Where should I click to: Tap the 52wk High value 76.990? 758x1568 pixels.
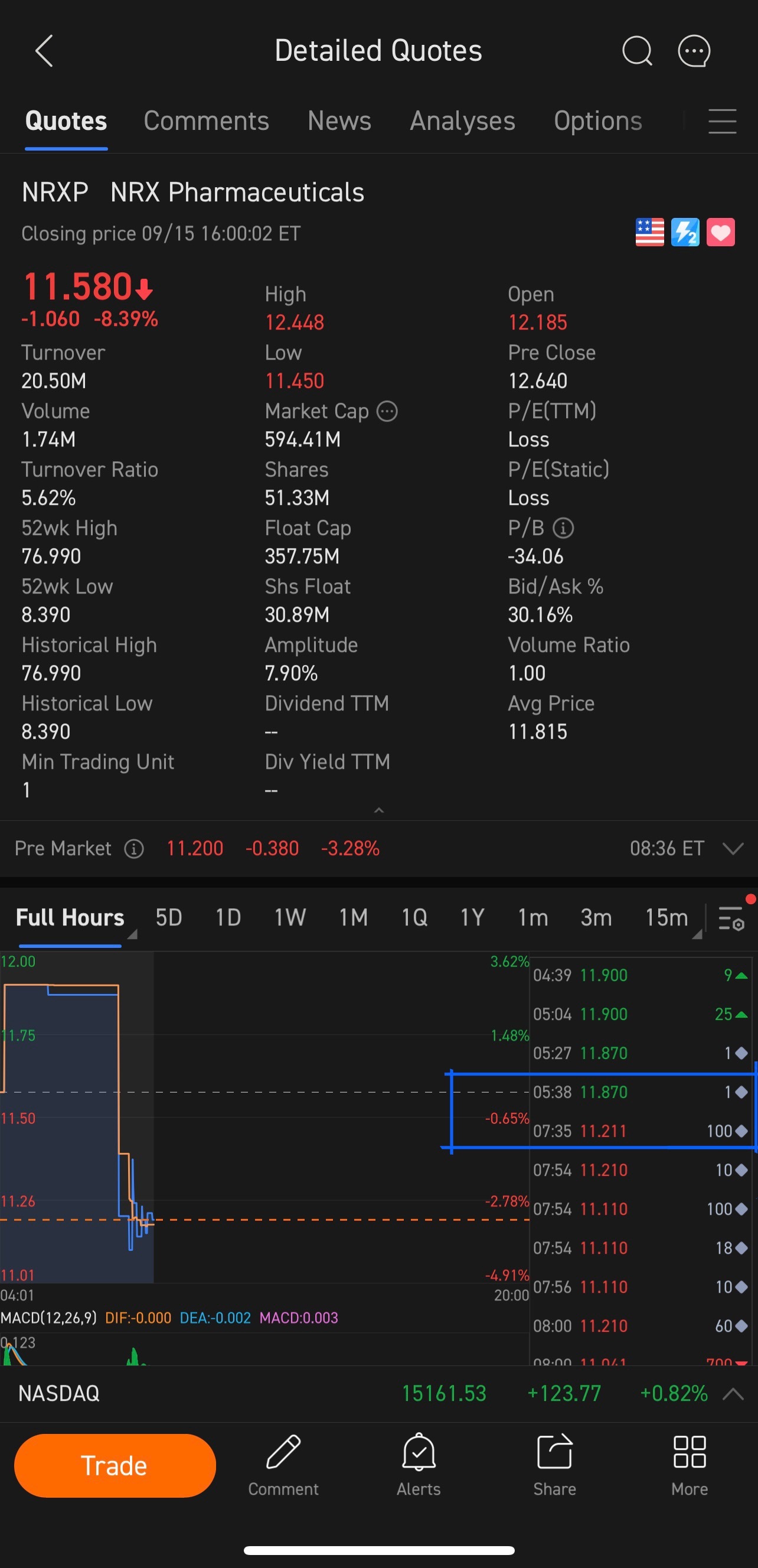pyautogui.click(x=51, y=556)
